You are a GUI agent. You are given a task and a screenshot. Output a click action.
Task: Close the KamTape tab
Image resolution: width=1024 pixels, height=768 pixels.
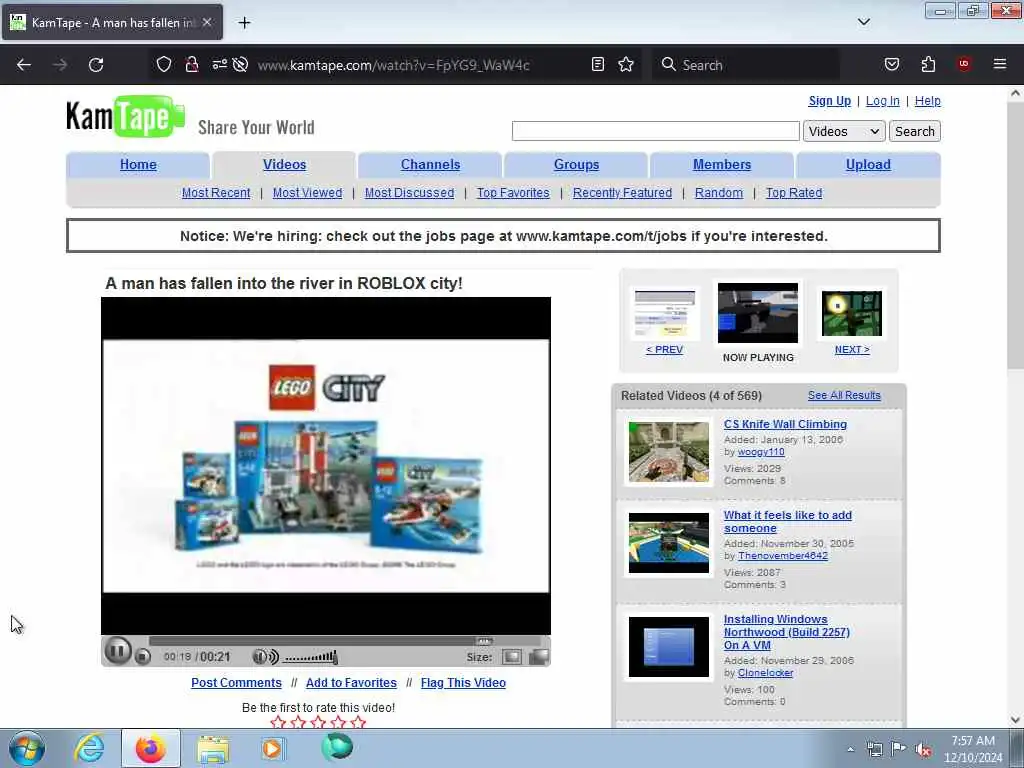pyautogui.click(x=207, y=22)
